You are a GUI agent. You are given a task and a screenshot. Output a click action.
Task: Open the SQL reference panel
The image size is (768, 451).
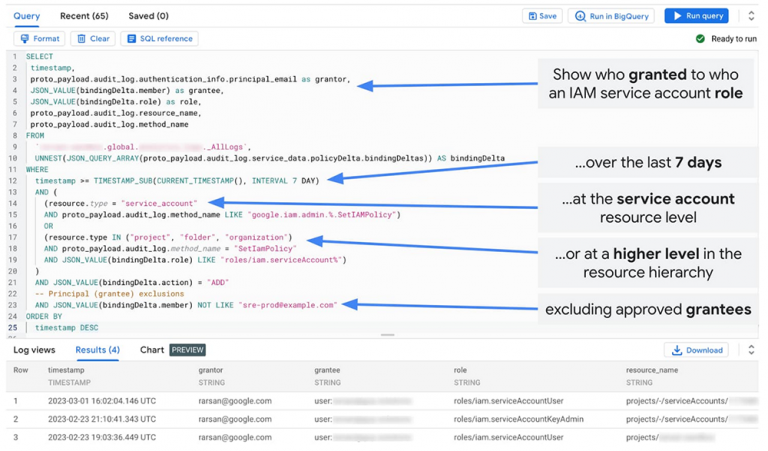pos(159,39)
